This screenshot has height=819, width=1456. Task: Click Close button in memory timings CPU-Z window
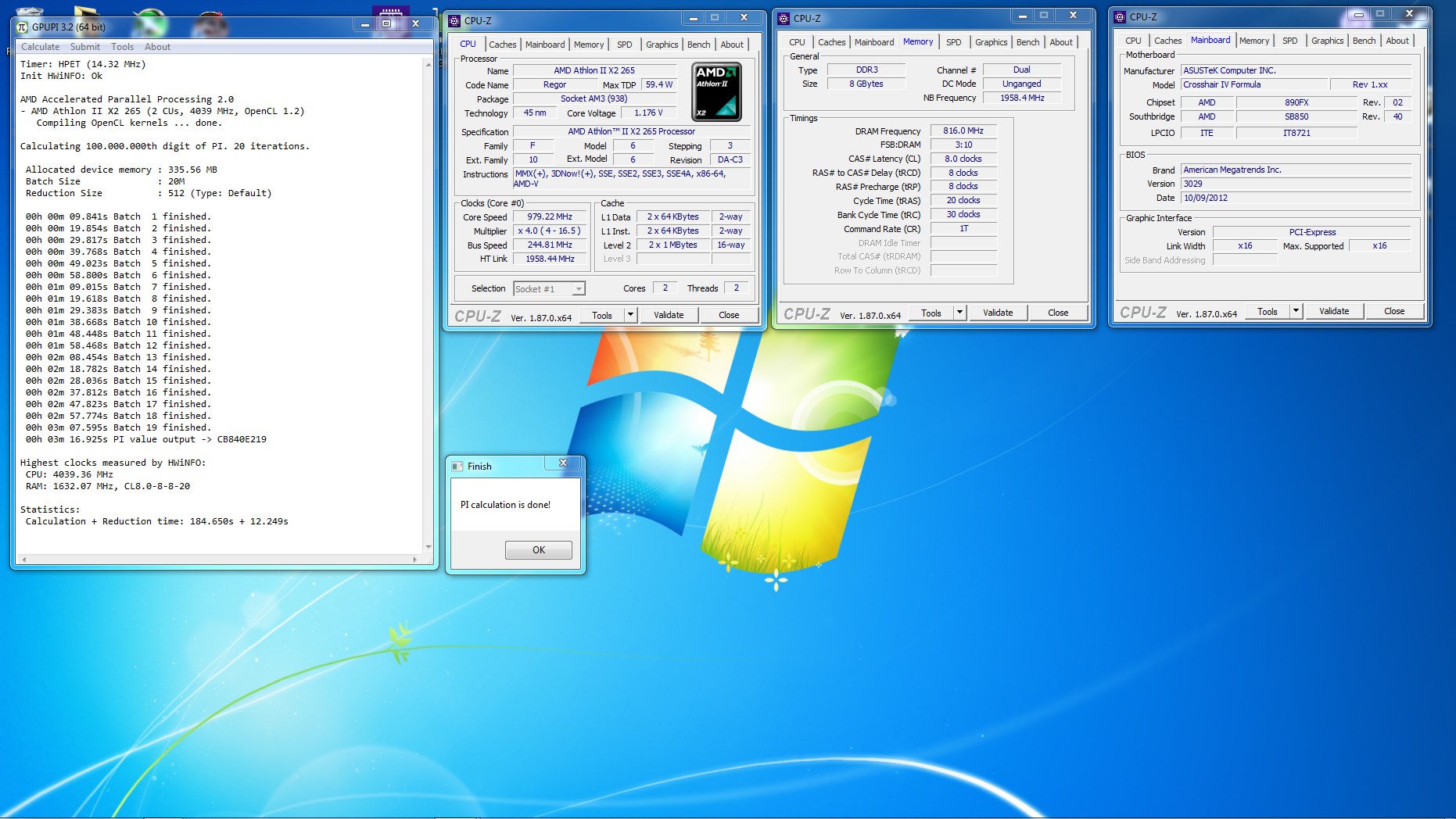1058,313
